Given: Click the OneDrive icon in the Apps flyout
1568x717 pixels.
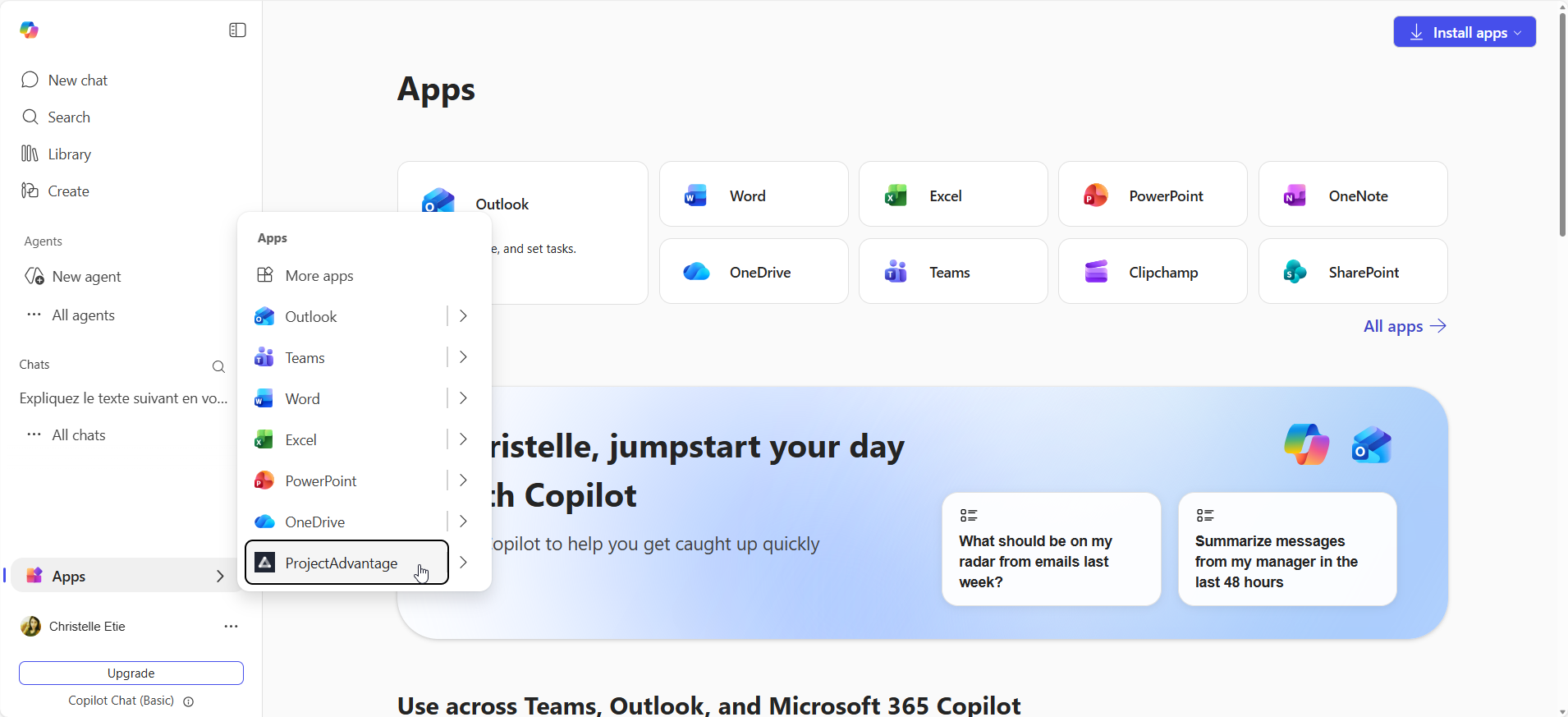Looking at the screenshot, I should (x=264, y=522).
